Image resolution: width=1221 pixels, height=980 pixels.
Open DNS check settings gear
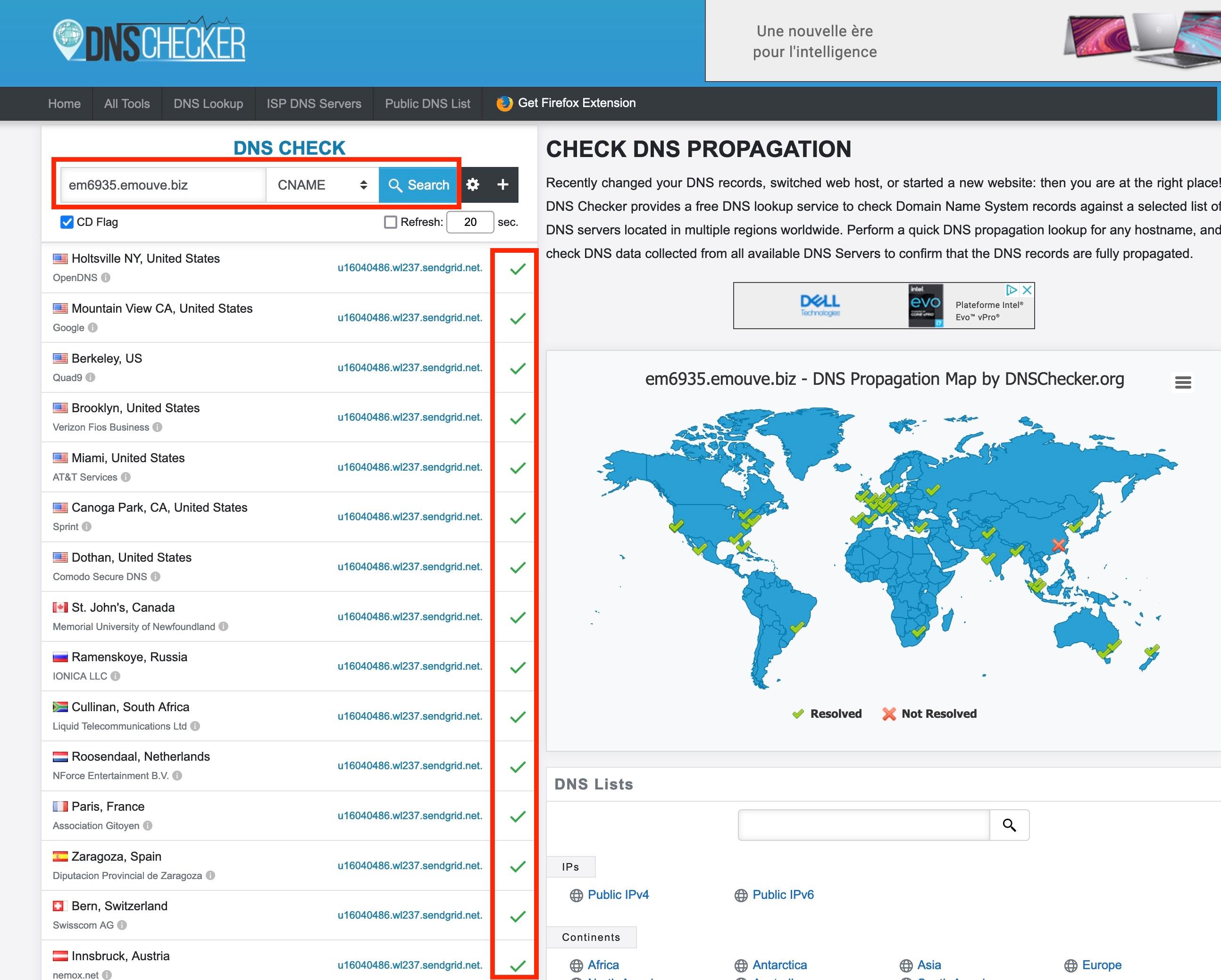click(473, 184)
